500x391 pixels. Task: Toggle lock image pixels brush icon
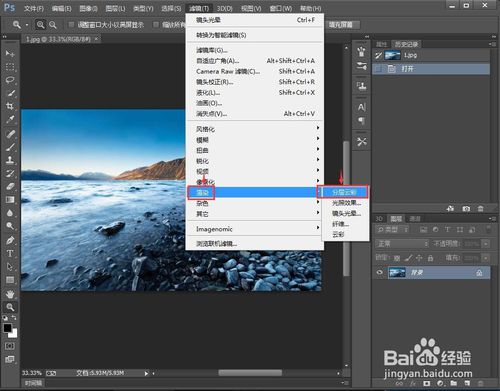pyautogui.click(x=408, y=258)
